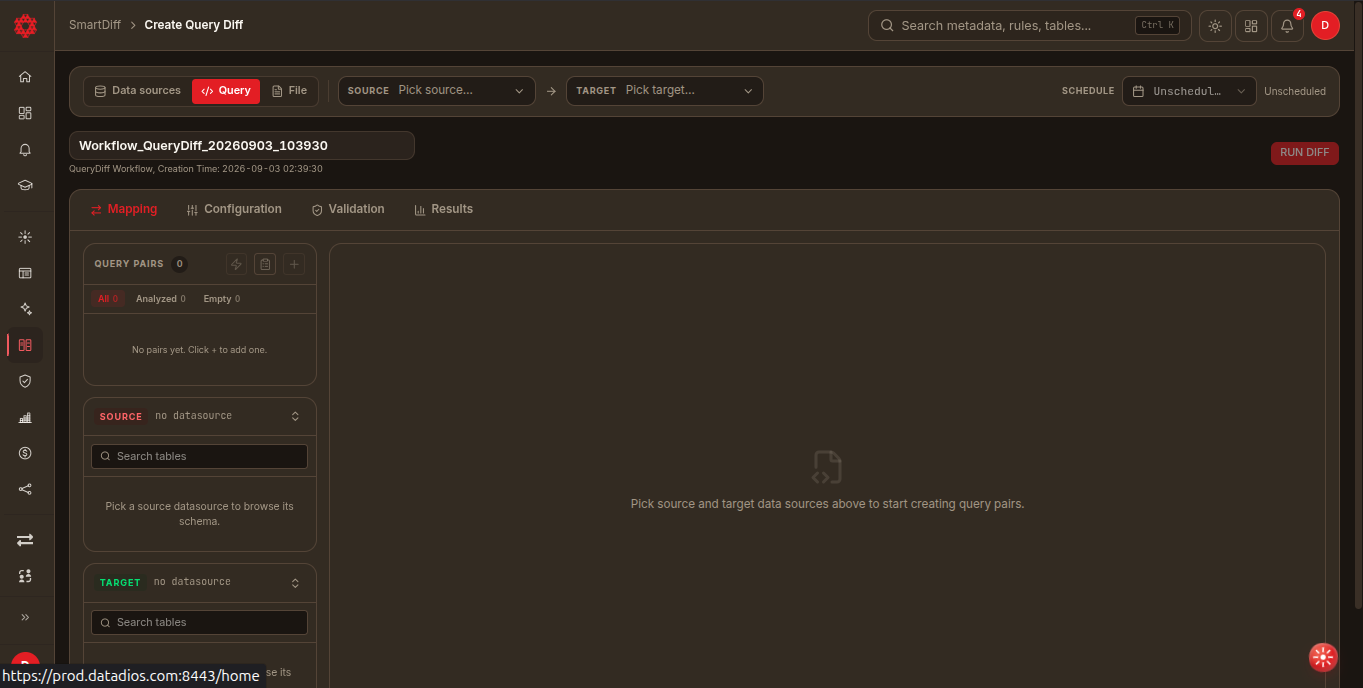Click the lightning bolt icon in Query Pairs

pyautogui.click(x=237, y=264)
